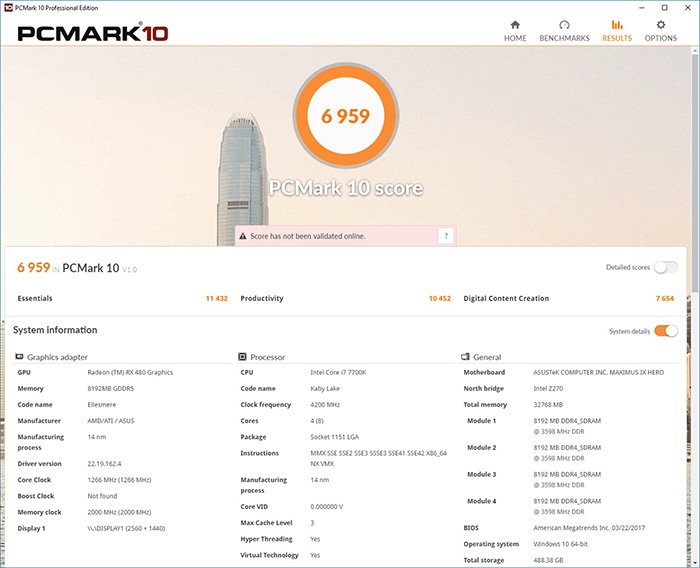Image resolution: width=700 pixels, height=568 pixels.
Task: Click the total storage value 488.38 GB
Action: 548,560
